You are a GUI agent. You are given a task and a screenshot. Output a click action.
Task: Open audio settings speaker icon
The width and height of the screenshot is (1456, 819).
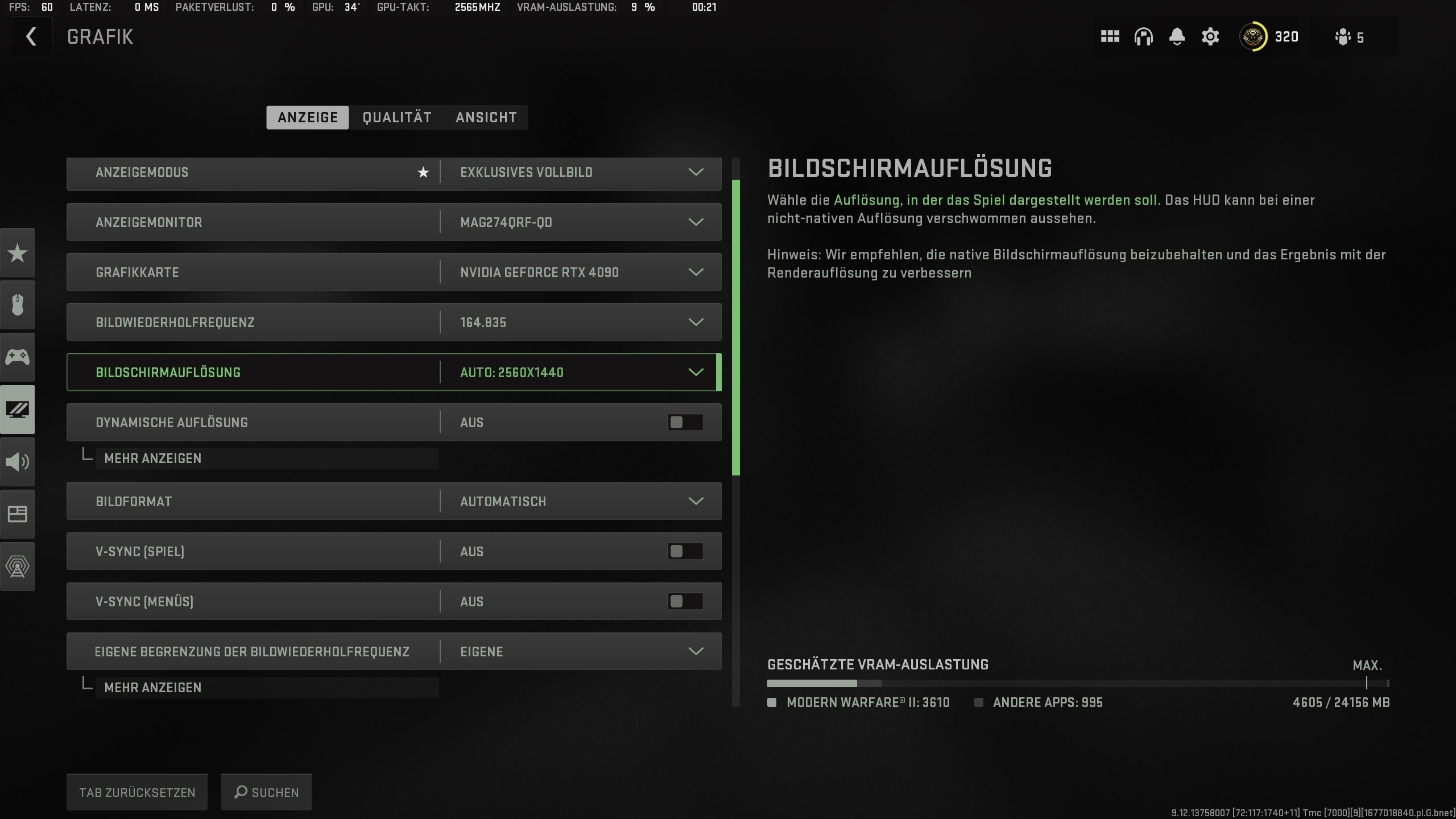[18, 462]
